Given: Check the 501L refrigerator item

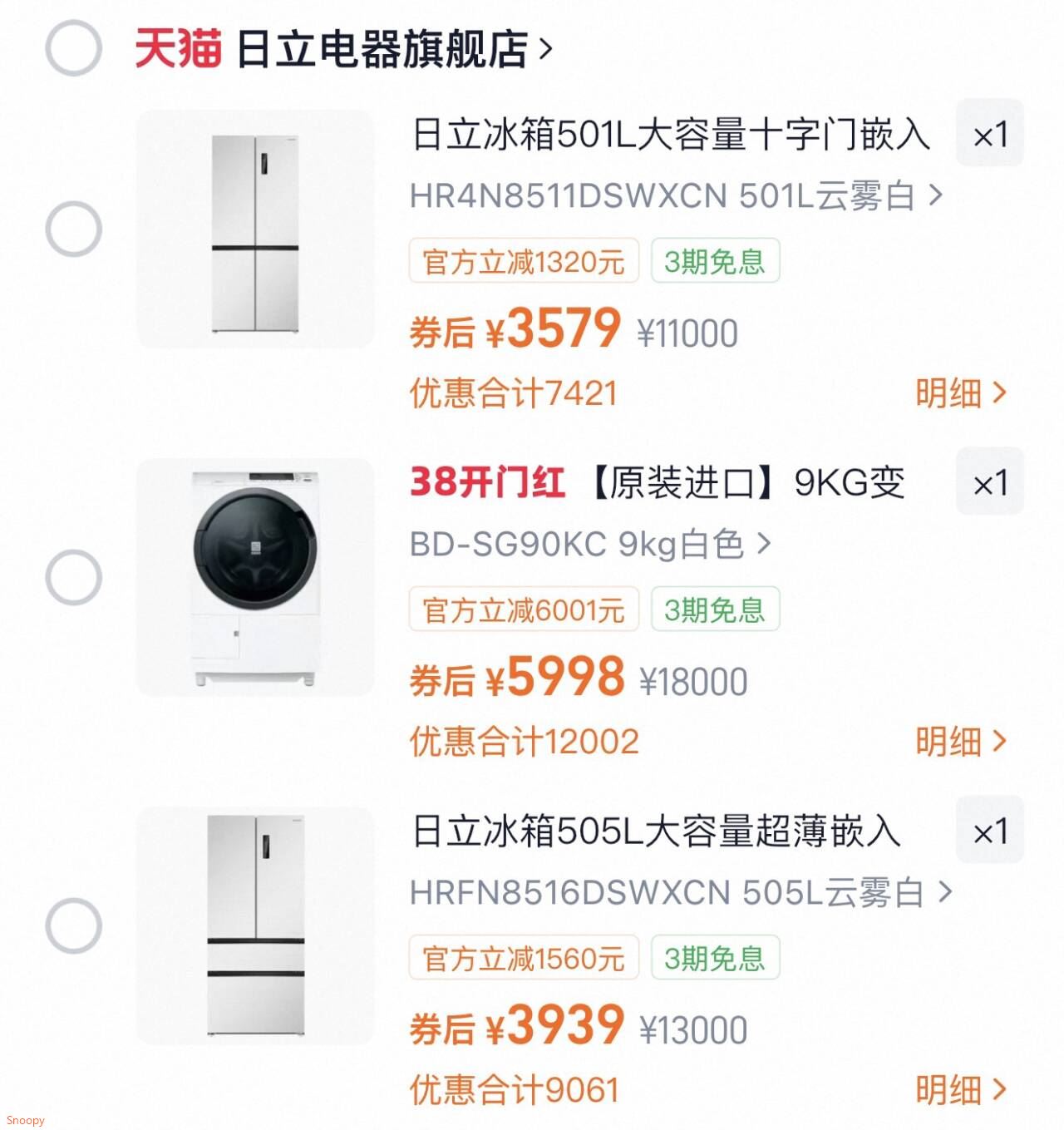Looking at the screenshot, I should pyautogui.click(x=73, y=229).
